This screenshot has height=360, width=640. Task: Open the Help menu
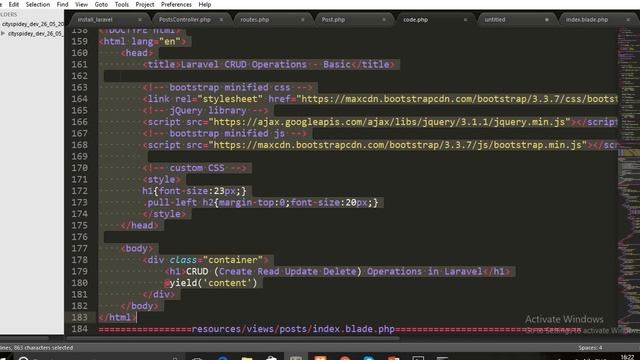pyautogui.click(x=204, y=4)
